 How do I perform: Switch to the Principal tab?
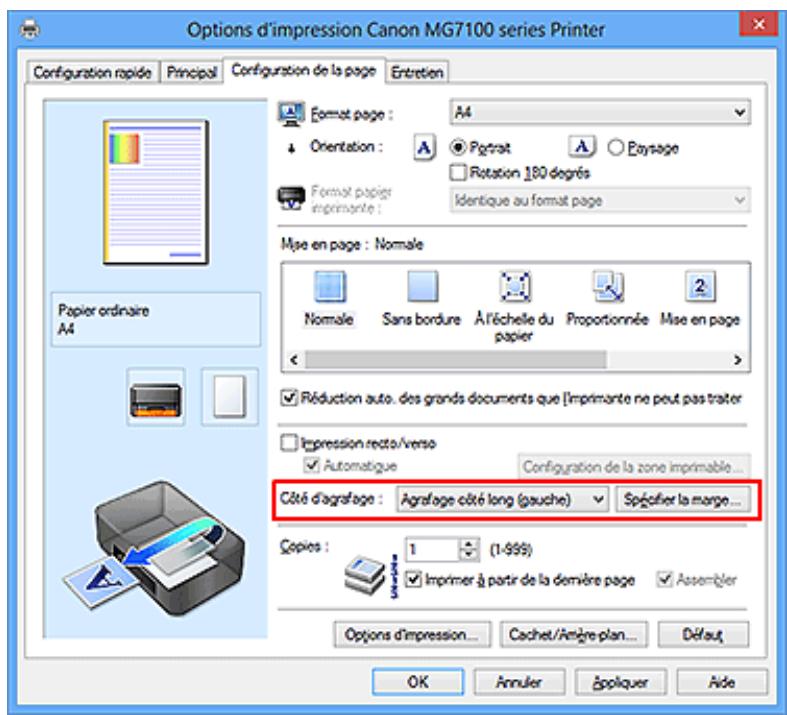tap(191, 72)
